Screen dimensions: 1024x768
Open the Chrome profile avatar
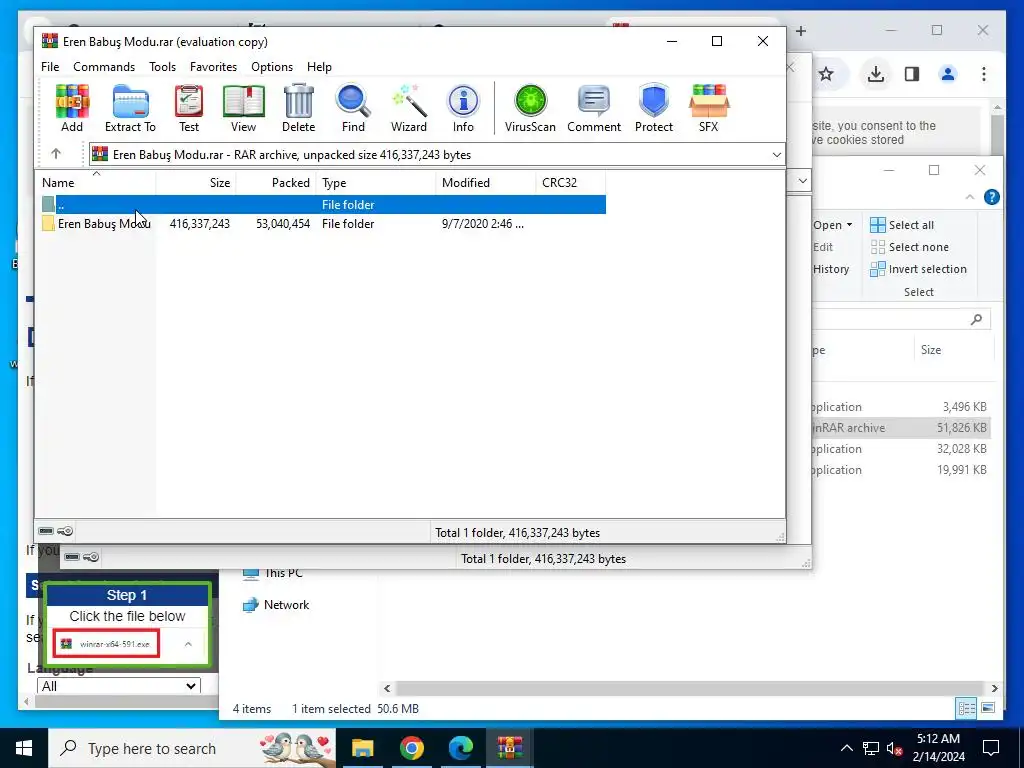click(x=948, y=74)
